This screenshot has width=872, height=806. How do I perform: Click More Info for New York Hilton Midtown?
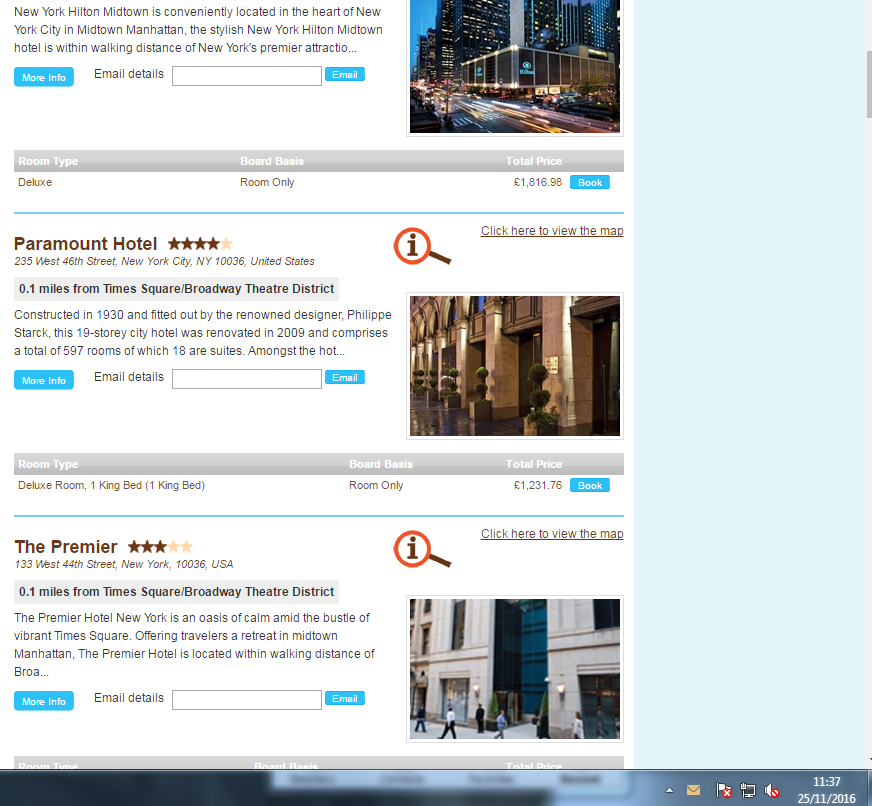tap(44, 77)
